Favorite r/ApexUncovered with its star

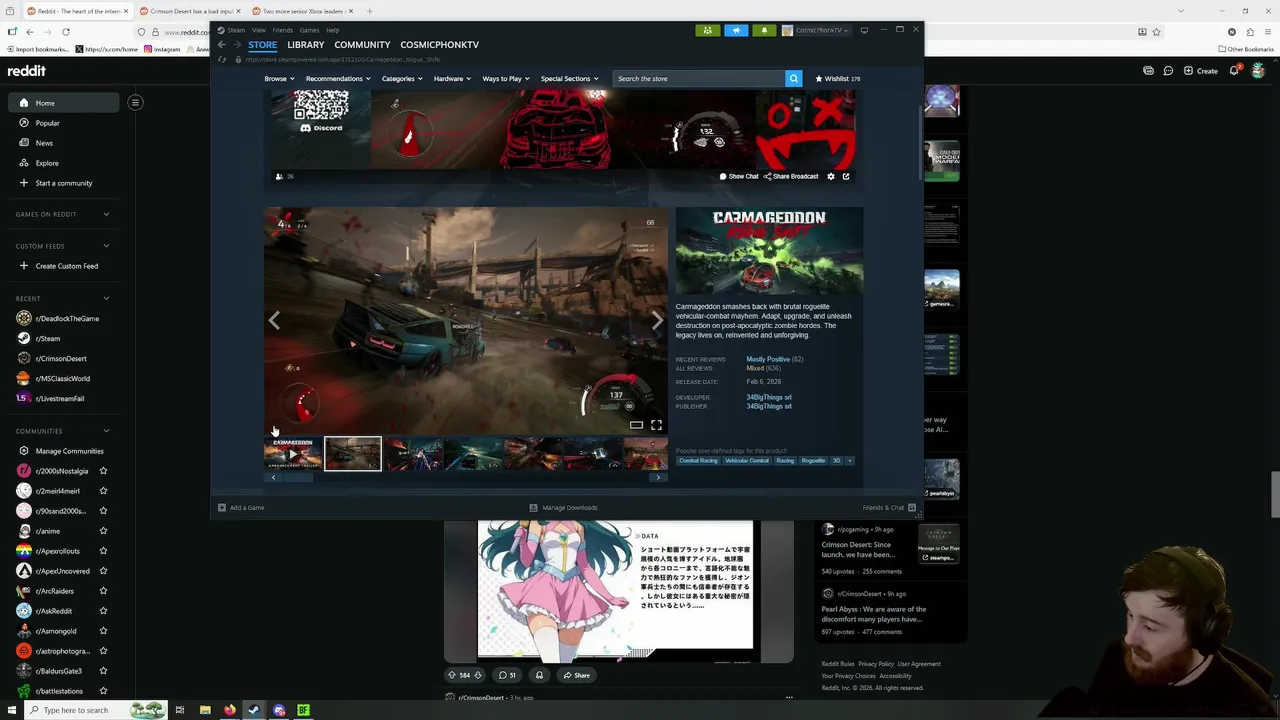(x=103, y=571)
